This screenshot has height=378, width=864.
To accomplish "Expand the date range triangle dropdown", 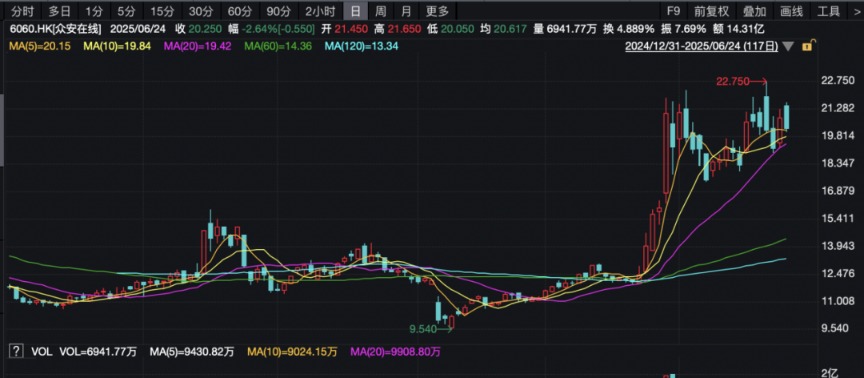I will point(789,47).
